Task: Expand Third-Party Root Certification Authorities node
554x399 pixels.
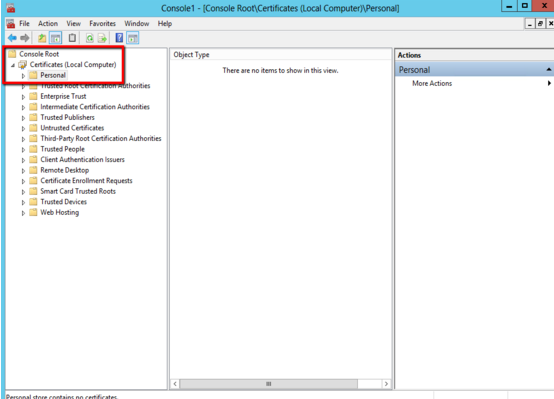Action: 23,139
